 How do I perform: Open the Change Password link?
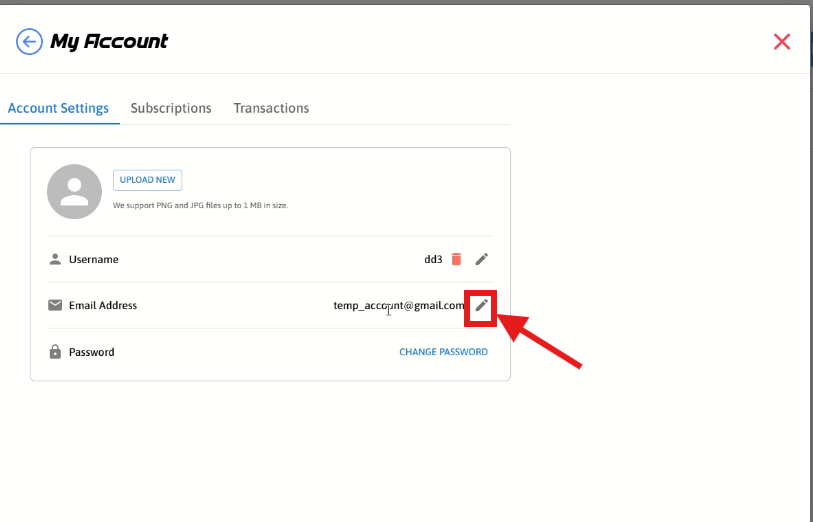[443, 352]
